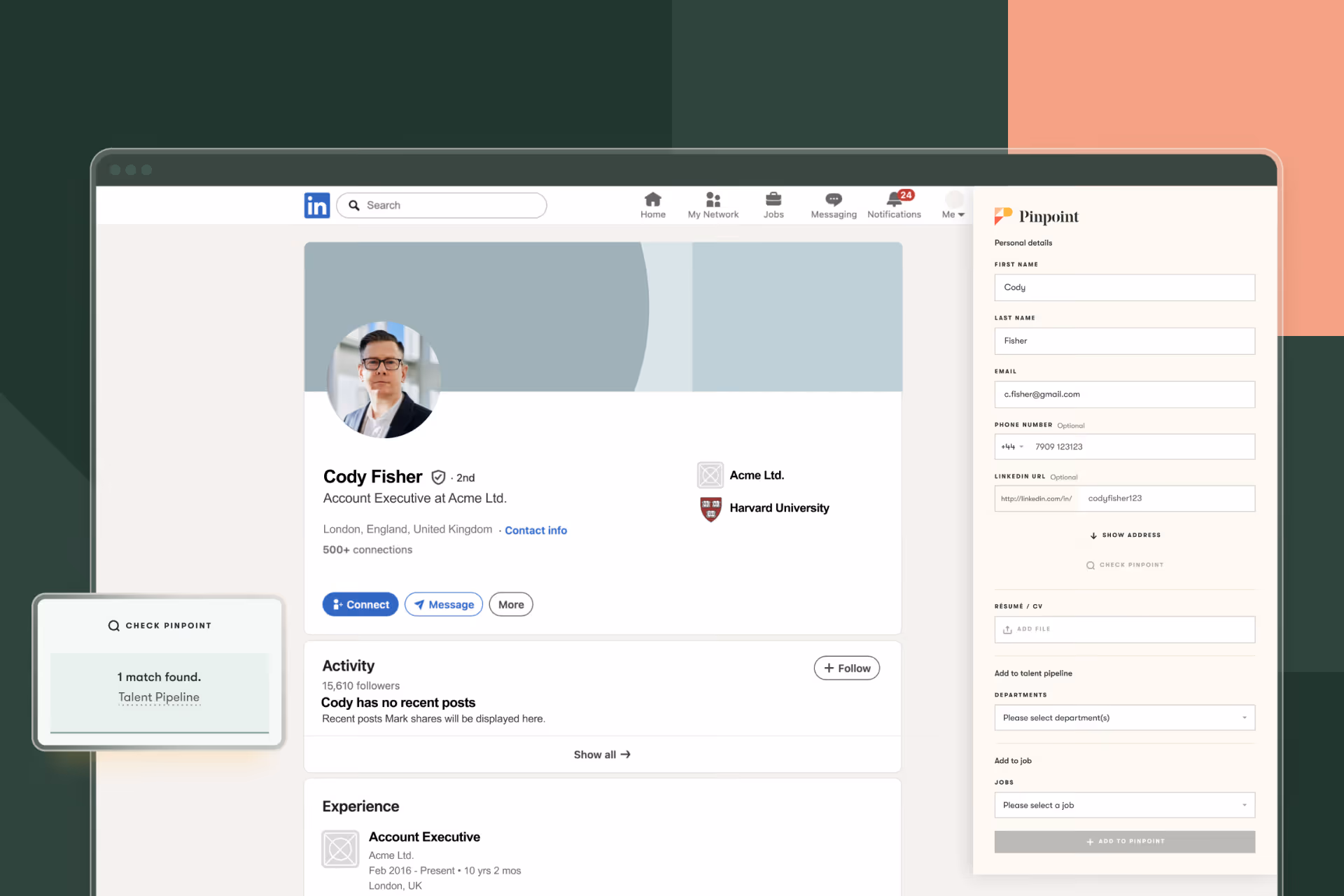This screenshot has width=1344, height=896.
Task: Click Acme Ltd. logo in Experience section
Action: tap(340, 849)
